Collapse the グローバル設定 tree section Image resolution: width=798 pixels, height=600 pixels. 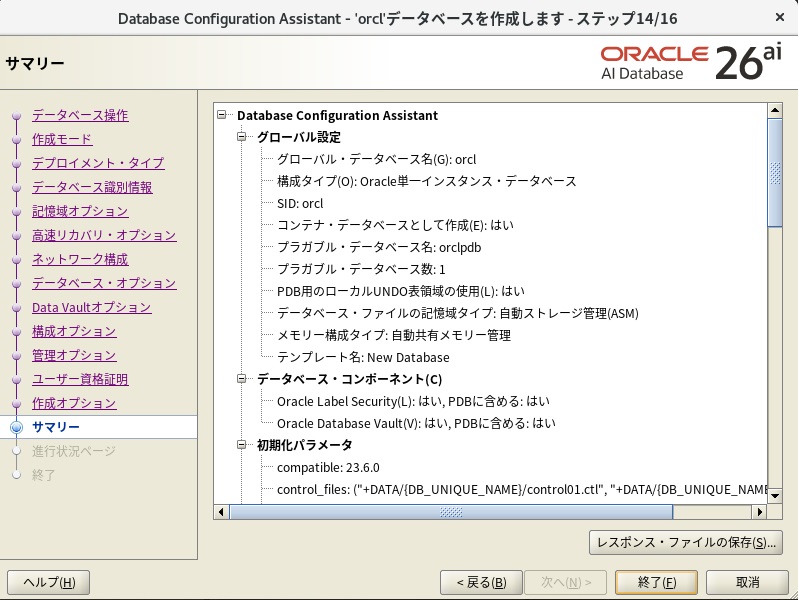click(241, 136)
